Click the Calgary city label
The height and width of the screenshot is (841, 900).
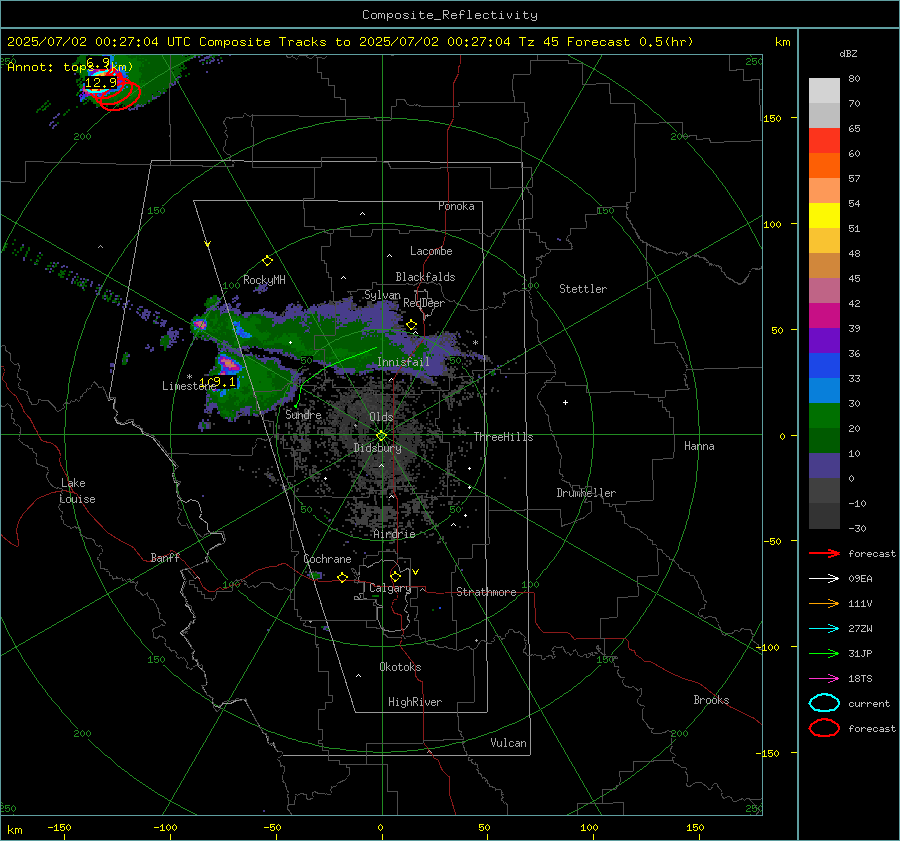coord(390,588)
